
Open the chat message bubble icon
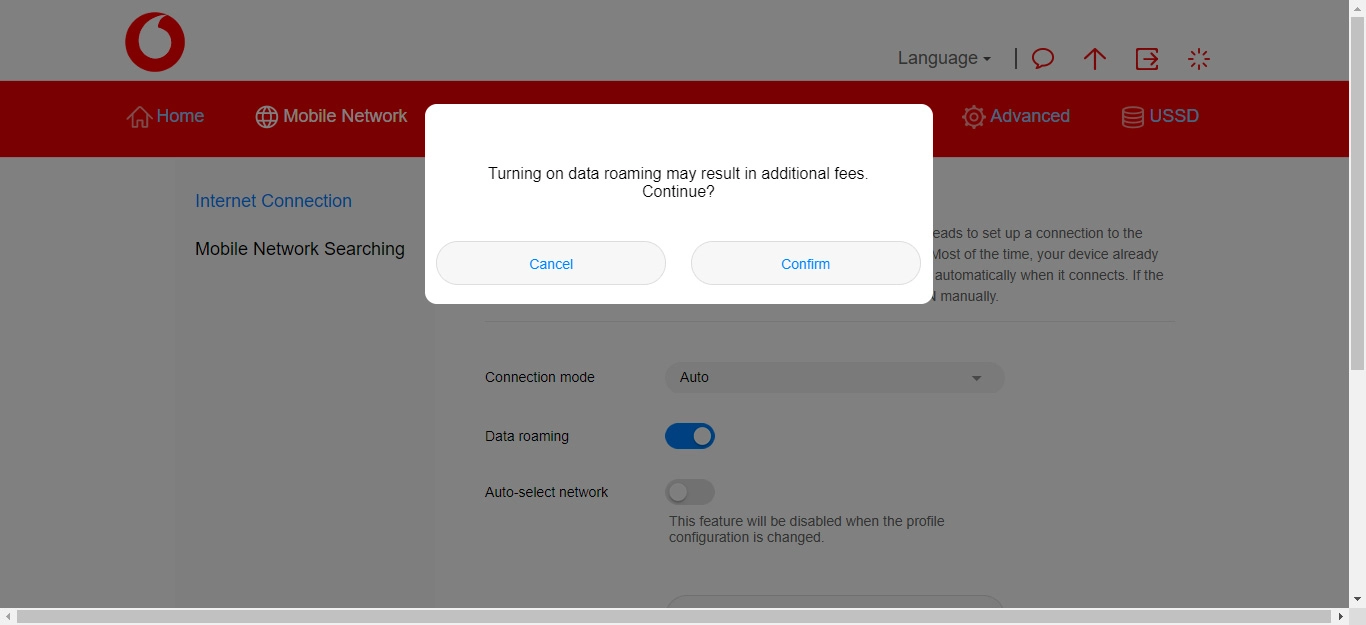coord(1042,58)
